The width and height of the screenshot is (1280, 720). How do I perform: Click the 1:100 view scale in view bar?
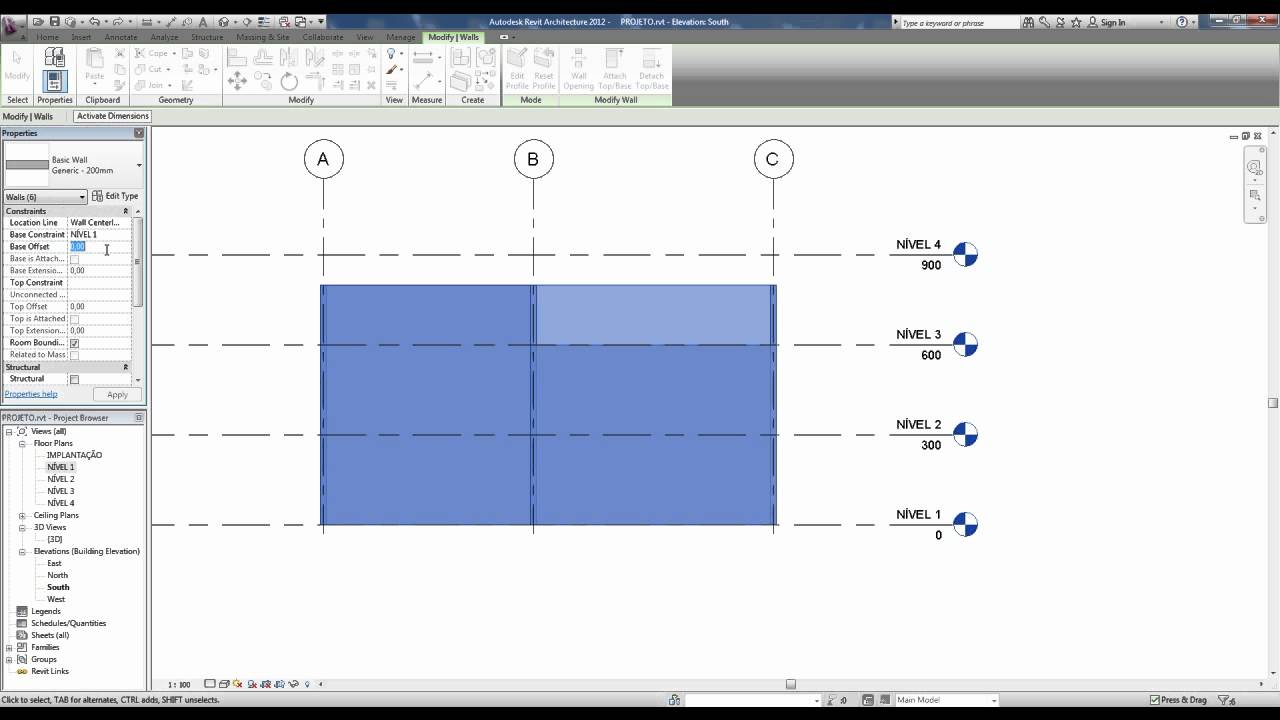(x=179, y=684)
